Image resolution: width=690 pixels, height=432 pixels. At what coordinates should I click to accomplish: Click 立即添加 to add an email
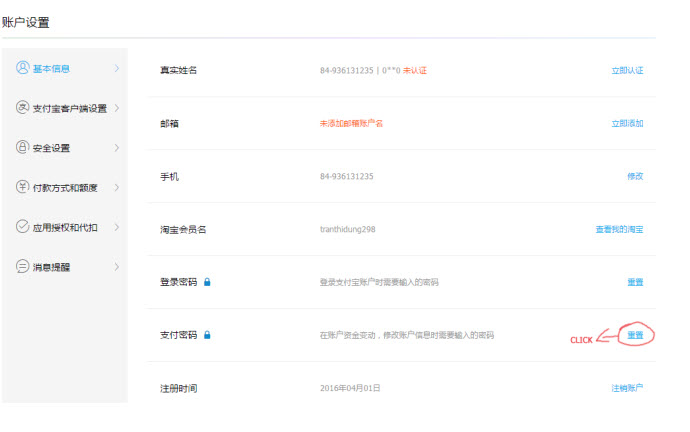point(627,124)
